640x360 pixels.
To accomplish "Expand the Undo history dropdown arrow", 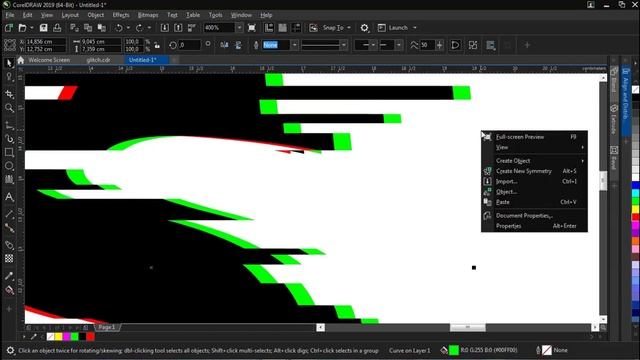I will (128, 28).
